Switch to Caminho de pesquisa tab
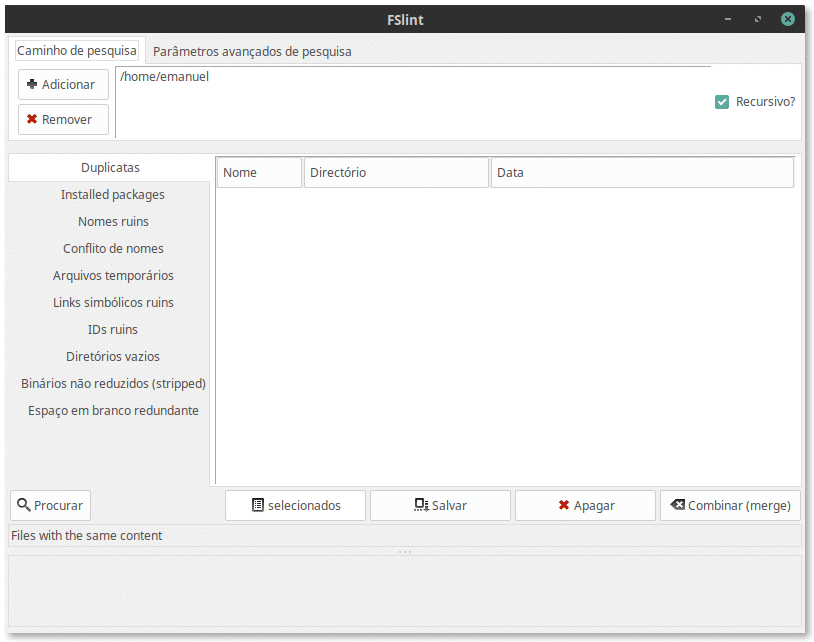Screen dimensions: 814x642 77,50
